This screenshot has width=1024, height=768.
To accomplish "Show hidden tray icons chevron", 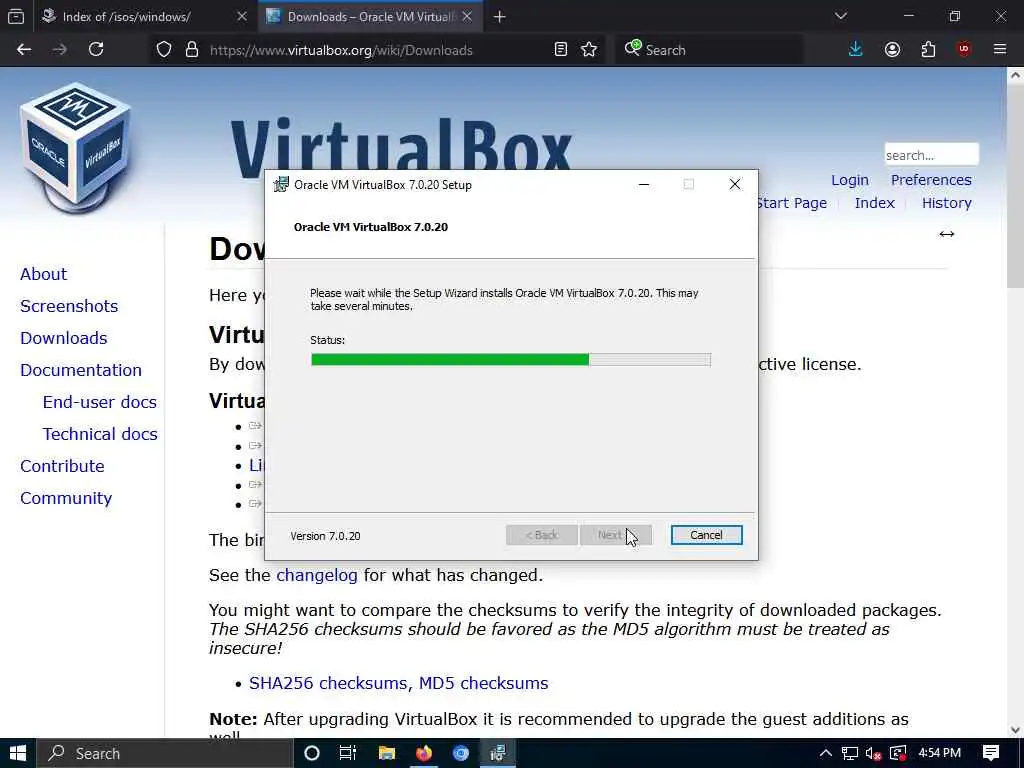I will (825, 753).
